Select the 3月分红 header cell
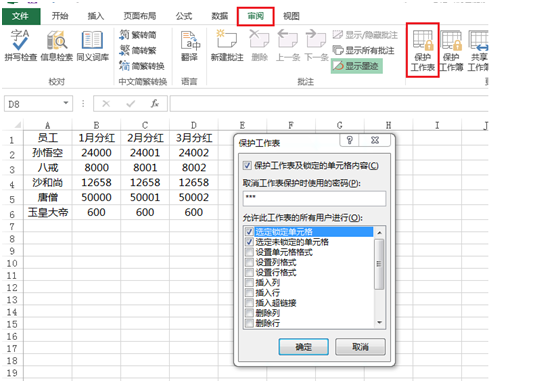The height and width of the screenshot is (383, 558). [x=194, y=138]
